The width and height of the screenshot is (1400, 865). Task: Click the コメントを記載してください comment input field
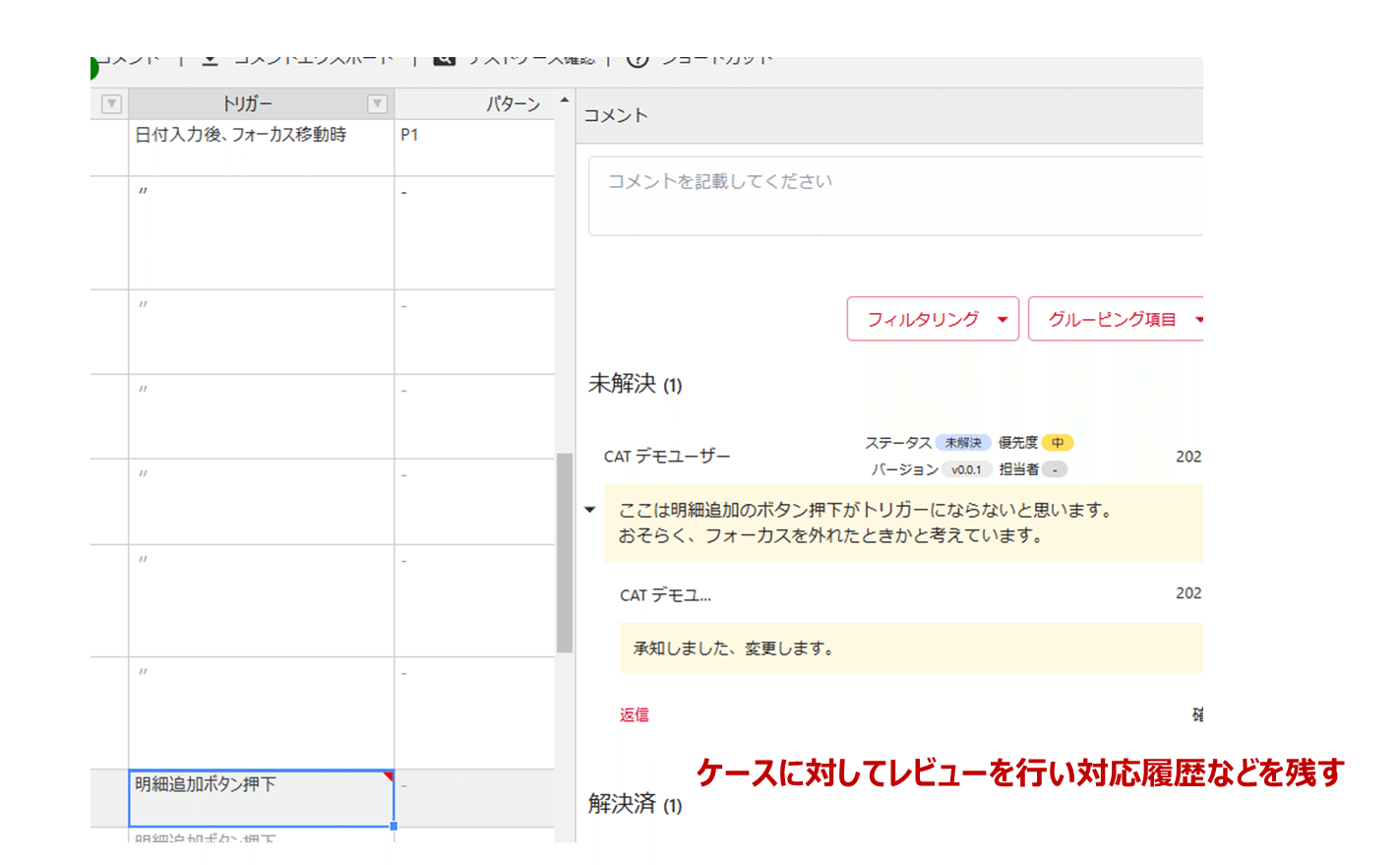point(895,196)
